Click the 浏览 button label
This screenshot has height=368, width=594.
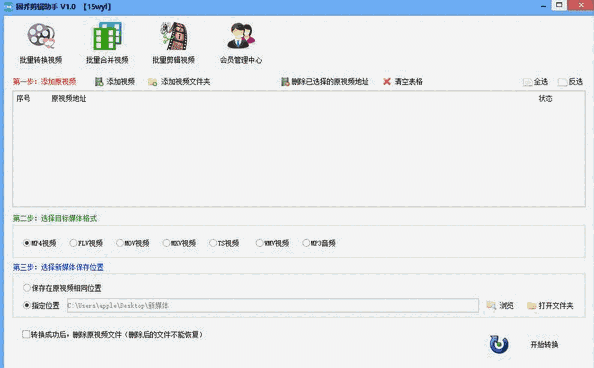point(506,305)
